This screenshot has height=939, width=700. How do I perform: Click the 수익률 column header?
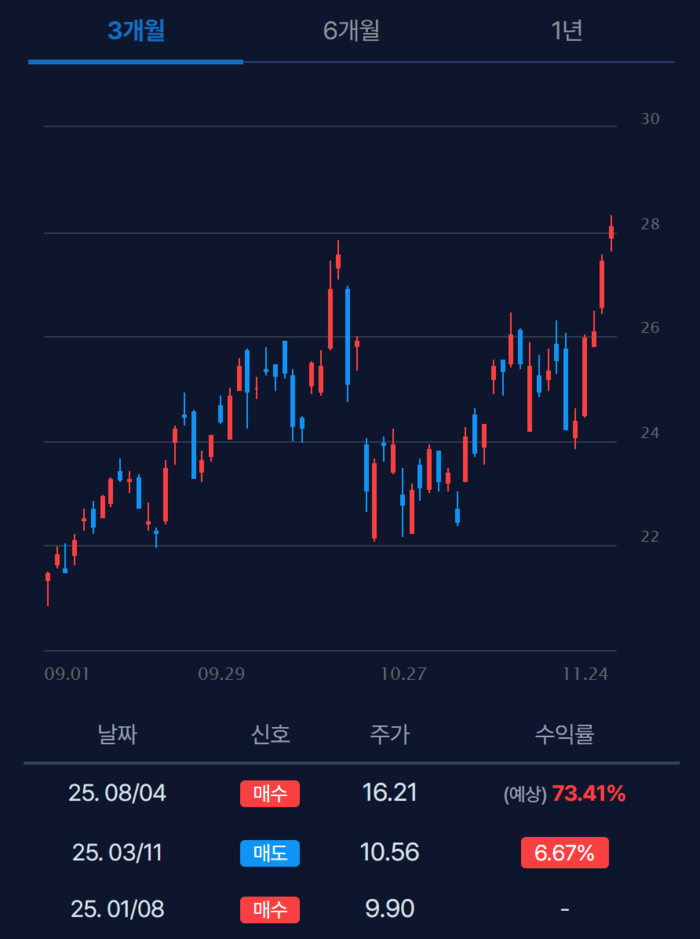564,735
